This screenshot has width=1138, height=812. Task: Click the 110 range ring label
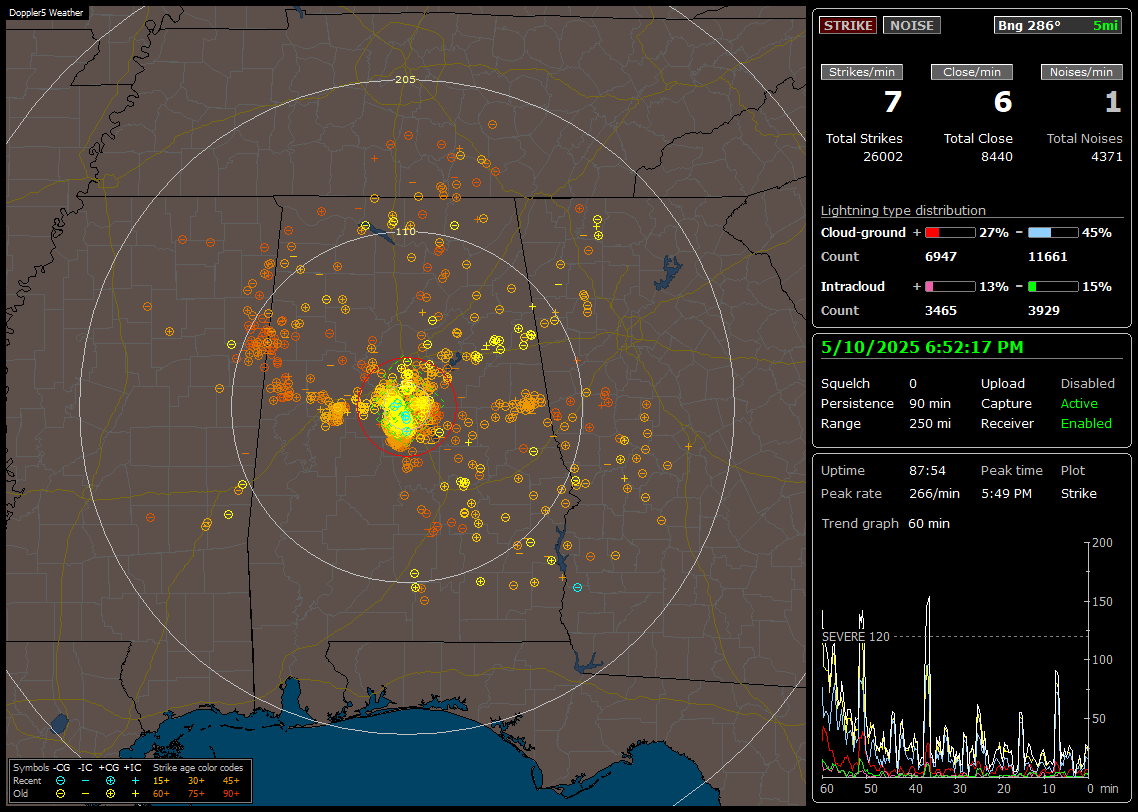pos(405,231)
